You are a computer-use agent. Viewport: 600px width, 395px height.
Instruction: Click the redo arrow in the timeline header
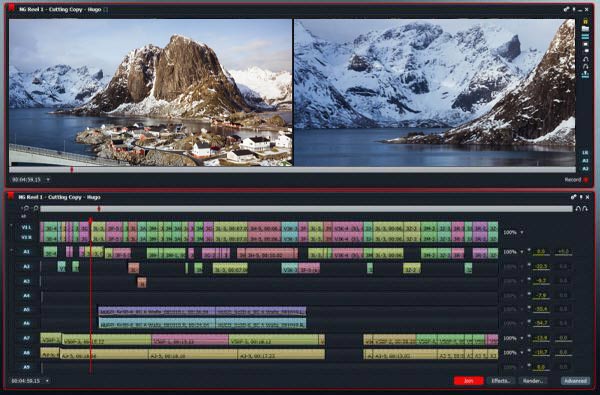coord(585,209)
